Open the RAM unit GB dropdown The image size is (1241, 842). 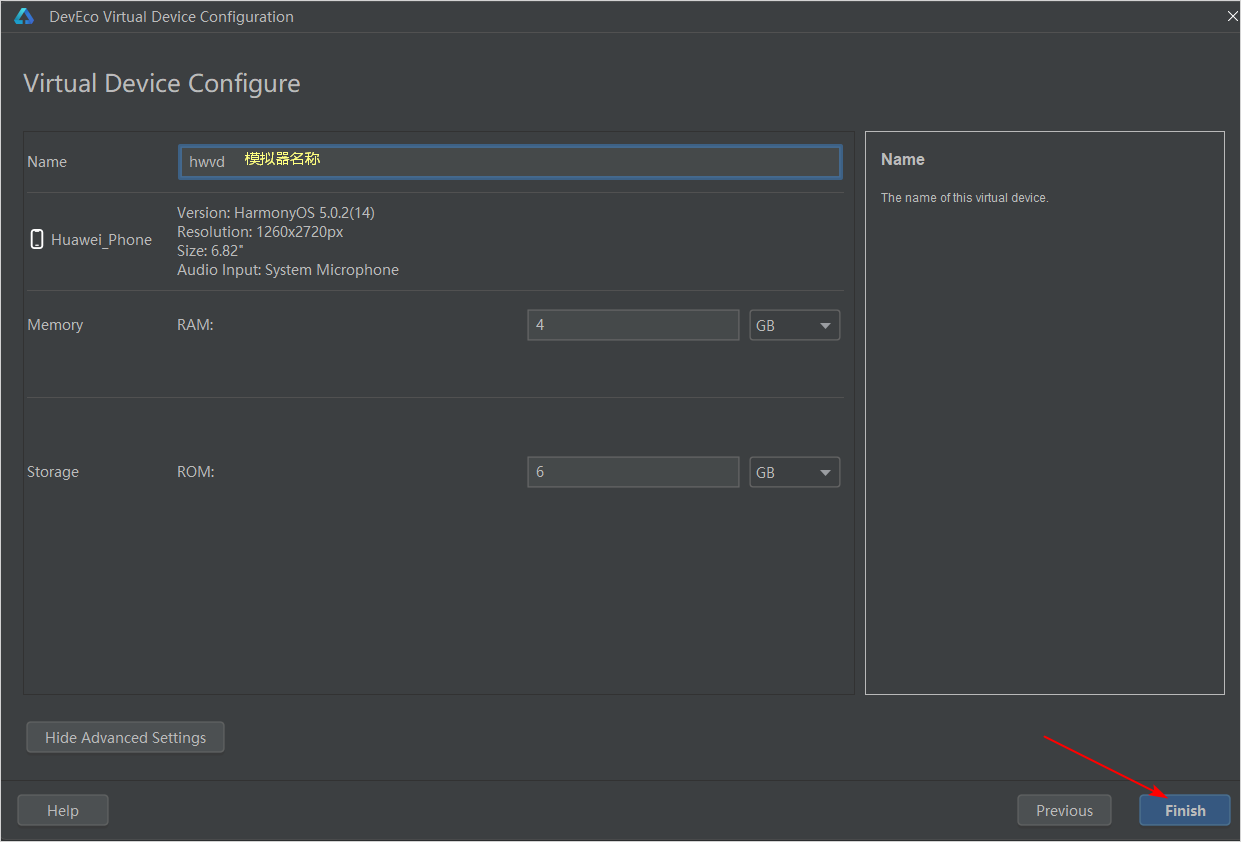coord(795,325)
